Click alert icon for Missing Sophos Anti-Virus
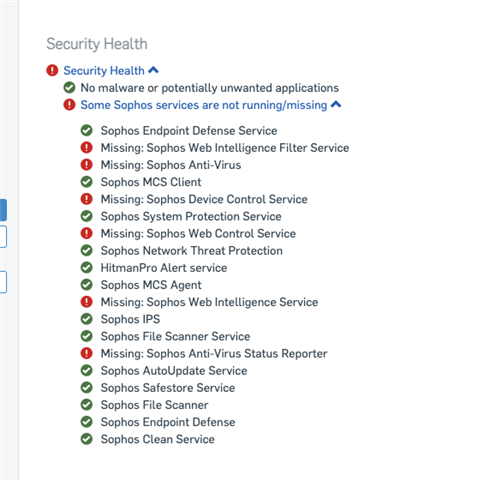The image size is (483, 480). [87, 165]
